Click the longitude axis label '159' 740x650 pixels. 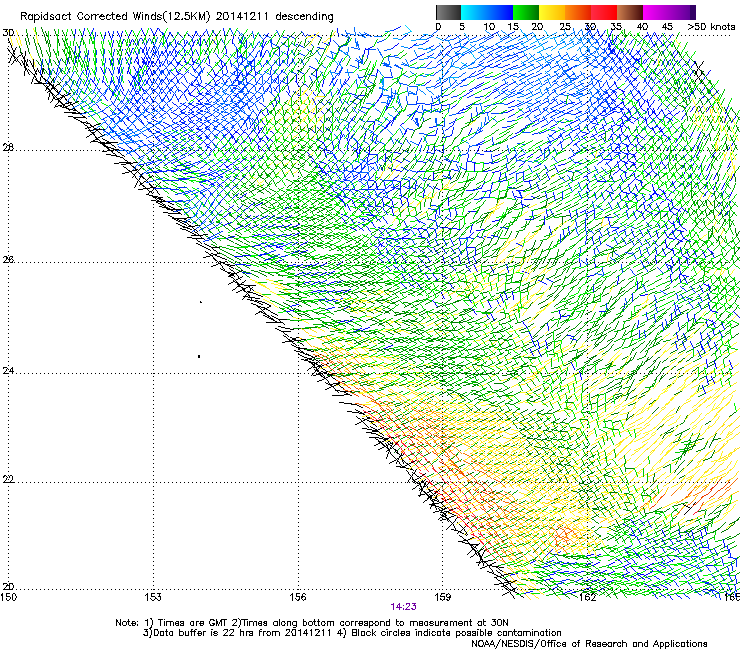[443, 597]
